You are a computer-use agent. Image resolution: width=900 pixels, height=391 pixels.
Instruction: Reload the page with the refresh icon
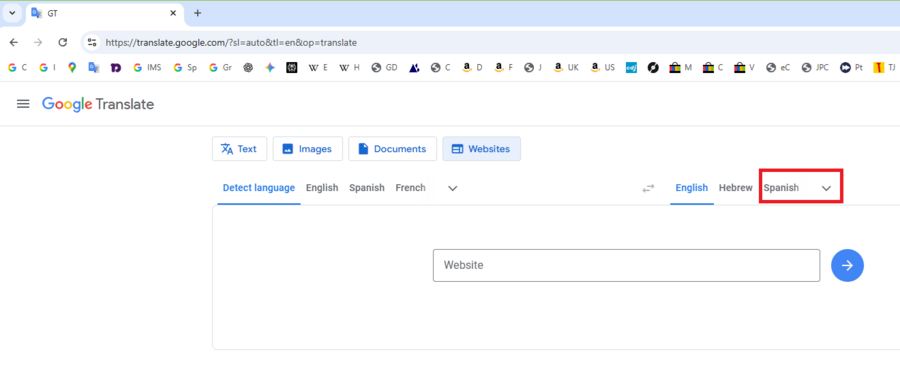[x=63, y=42]
